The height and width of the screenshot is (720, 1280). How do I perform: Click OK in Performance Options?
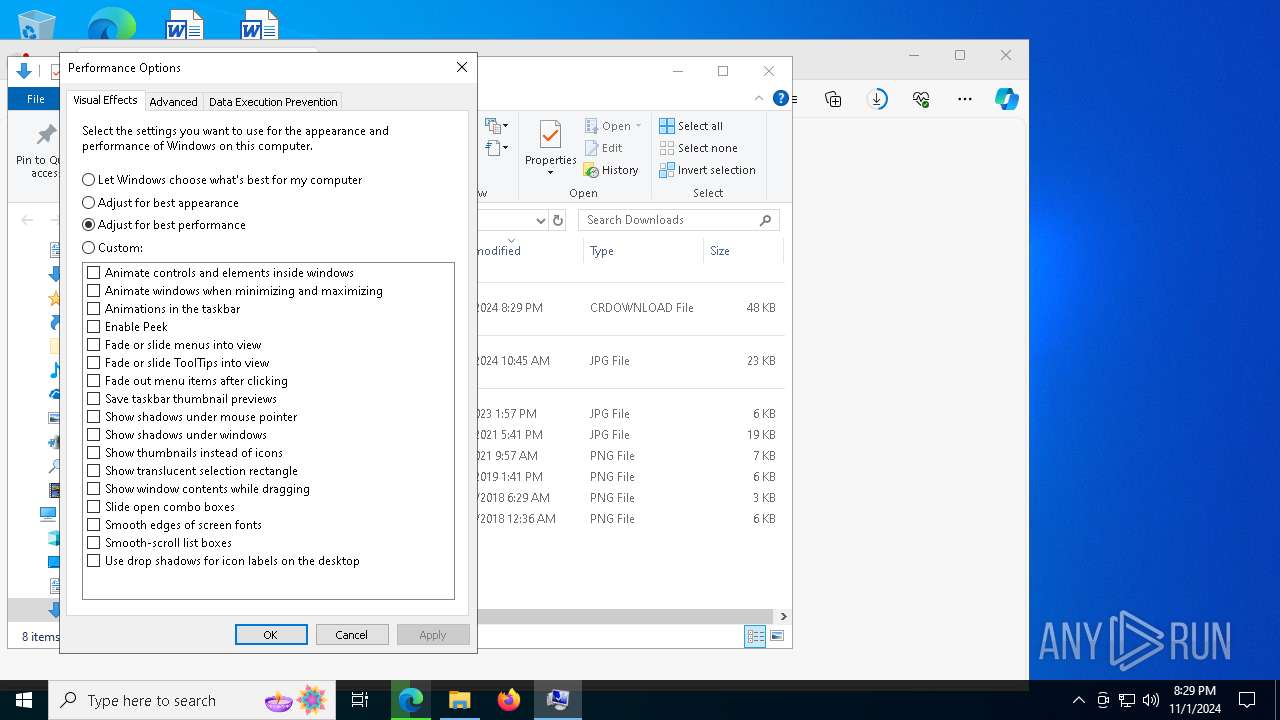pos(271,635)
